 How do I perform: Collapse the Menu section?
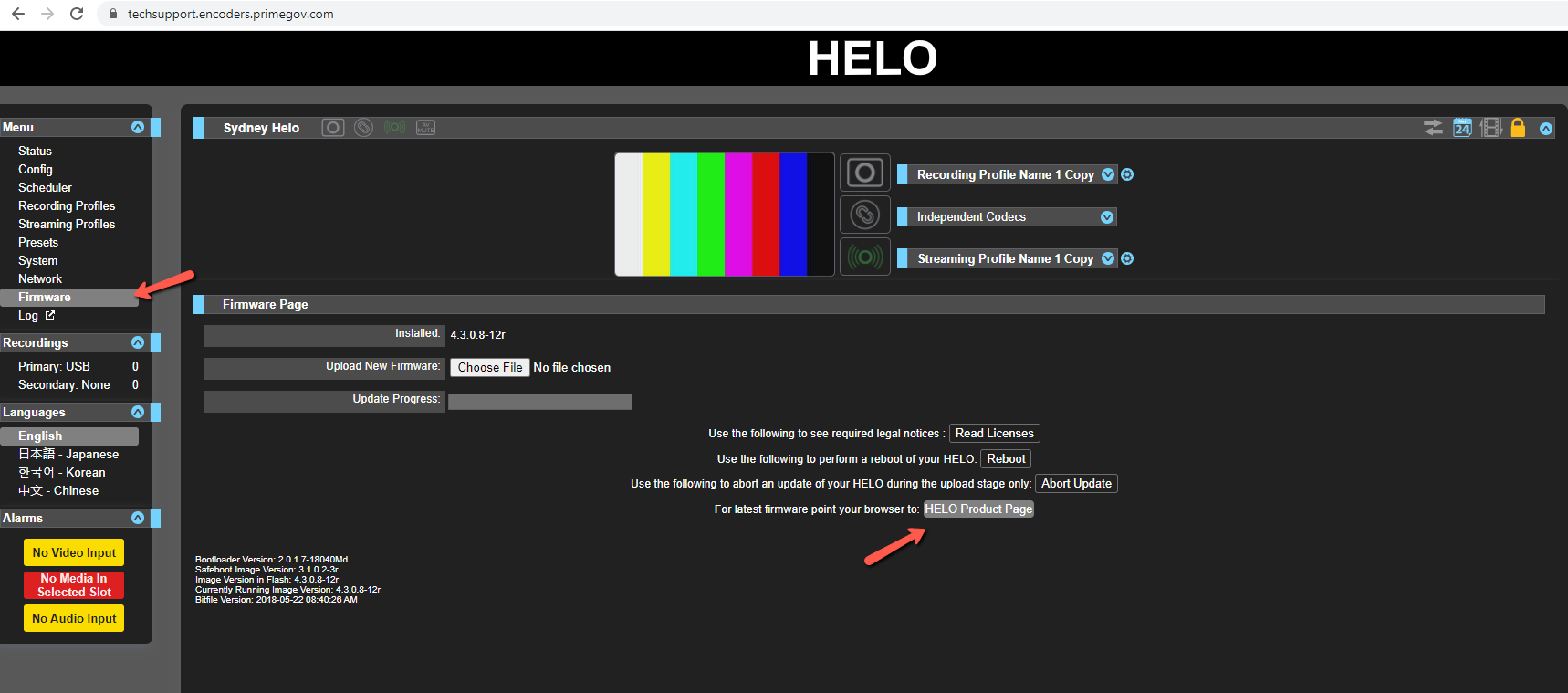[138, 127]
